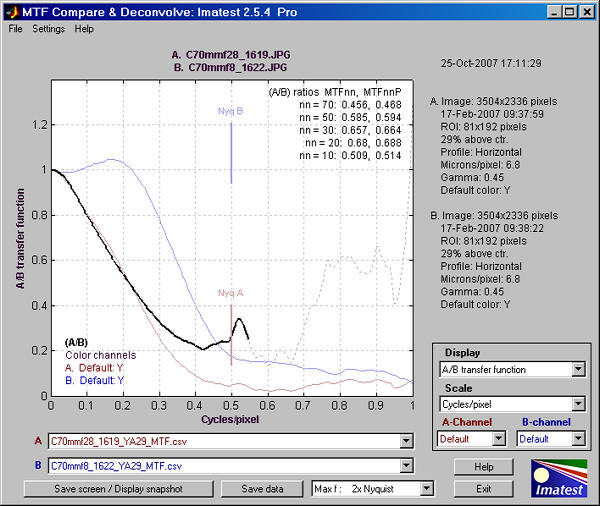Click the Imatest logo
Image resolution: width=600 pixels, height=506 pixels.
(x=559, y=478)
